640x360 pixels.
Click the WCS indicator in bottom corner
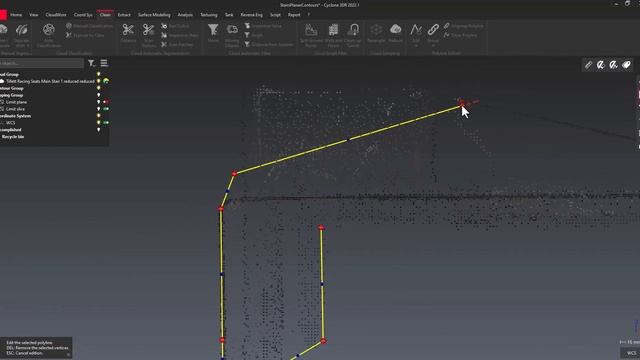(631, 353)
